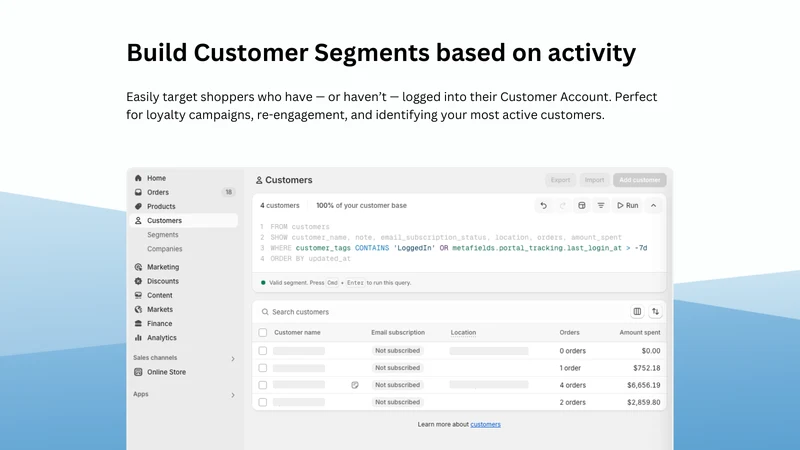This screenshot has height=450, width=800.
Task: Open Home in the sidebar
Action: 156,178
